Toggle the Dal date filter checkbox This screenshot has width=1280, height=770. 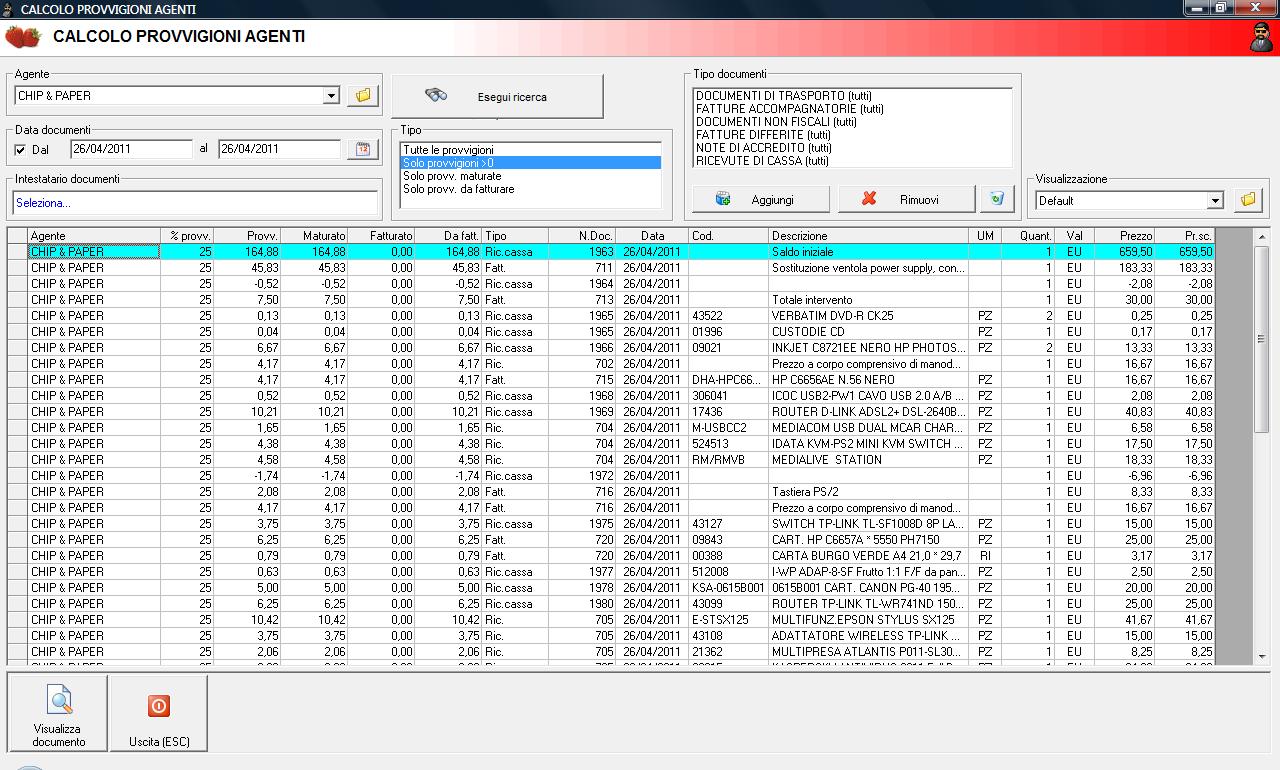coord(22,150)
